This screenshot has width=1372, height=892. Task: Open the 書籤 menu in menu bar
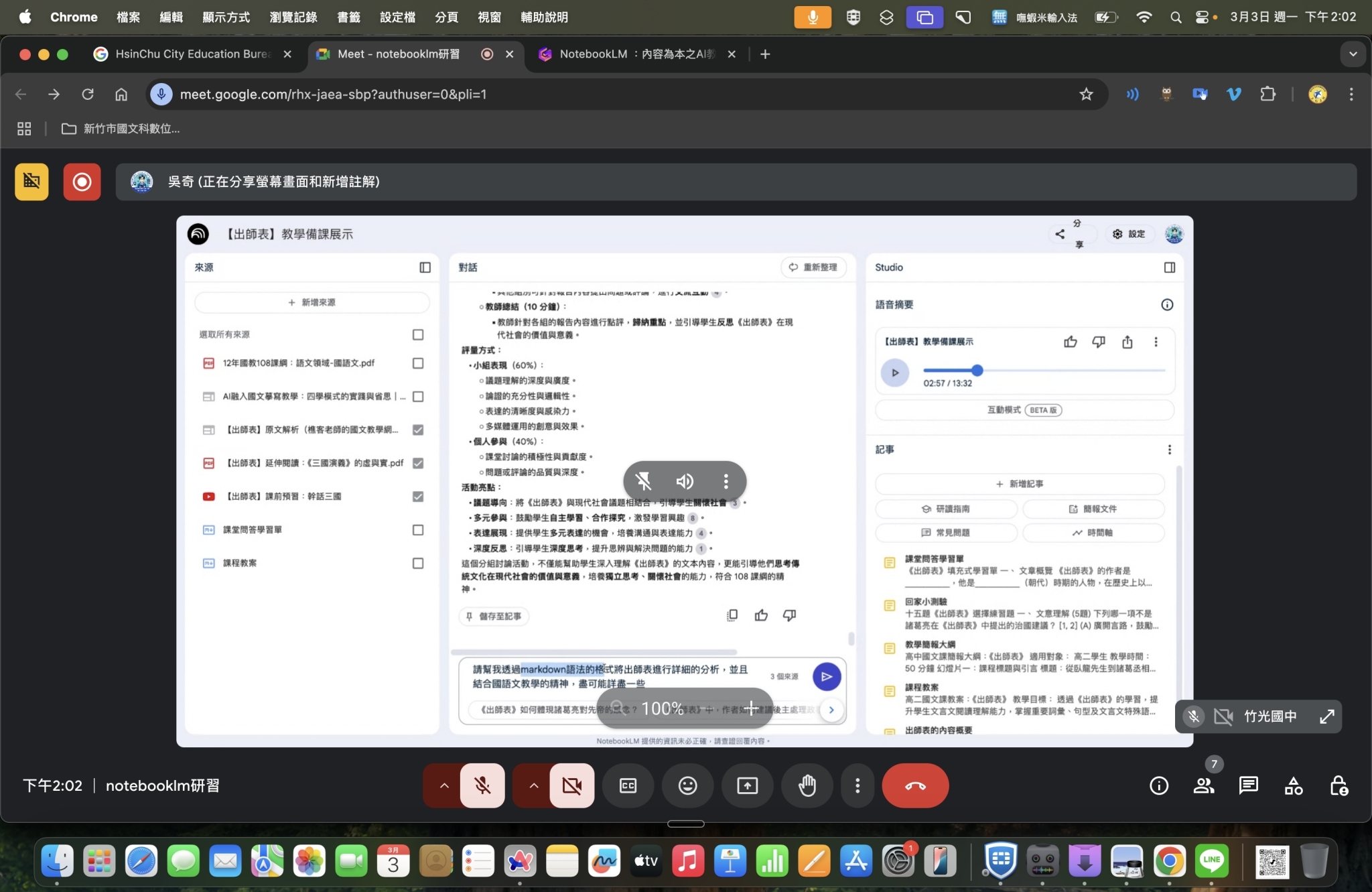coord(348,17)
